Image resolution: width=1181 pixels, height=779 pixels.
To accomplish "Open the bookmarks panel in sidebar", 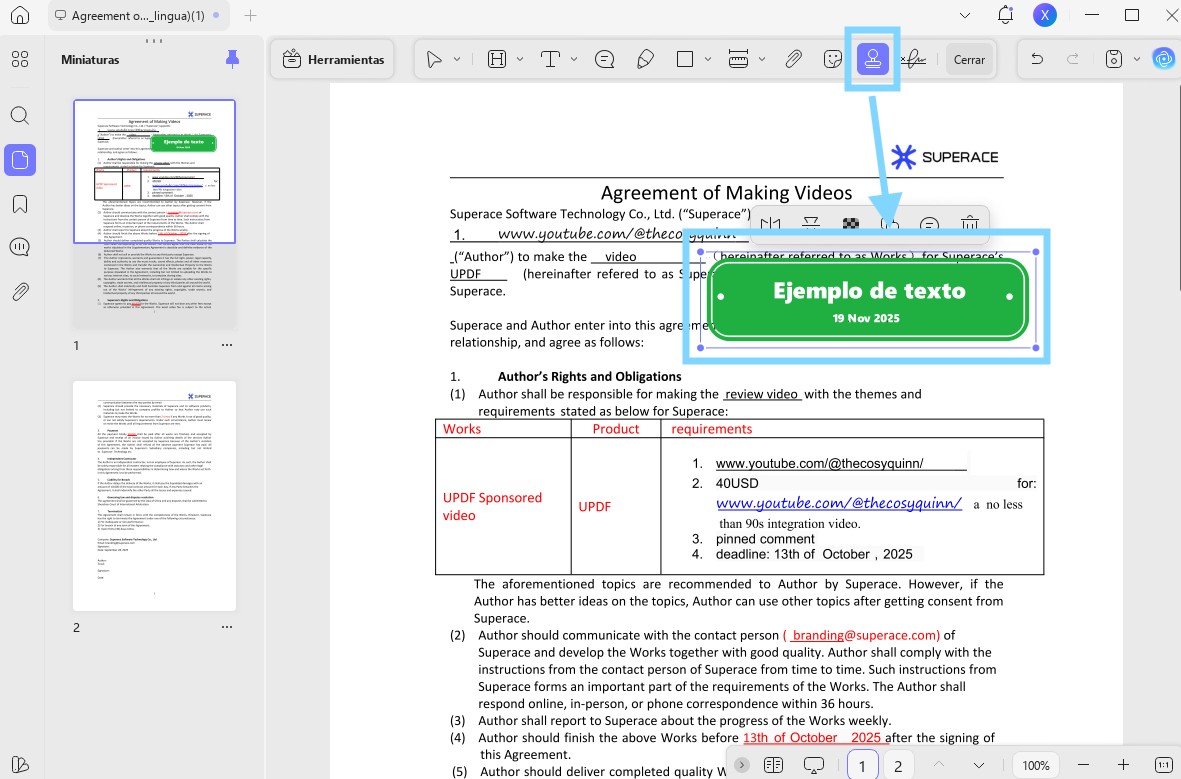I will (20, 204).
